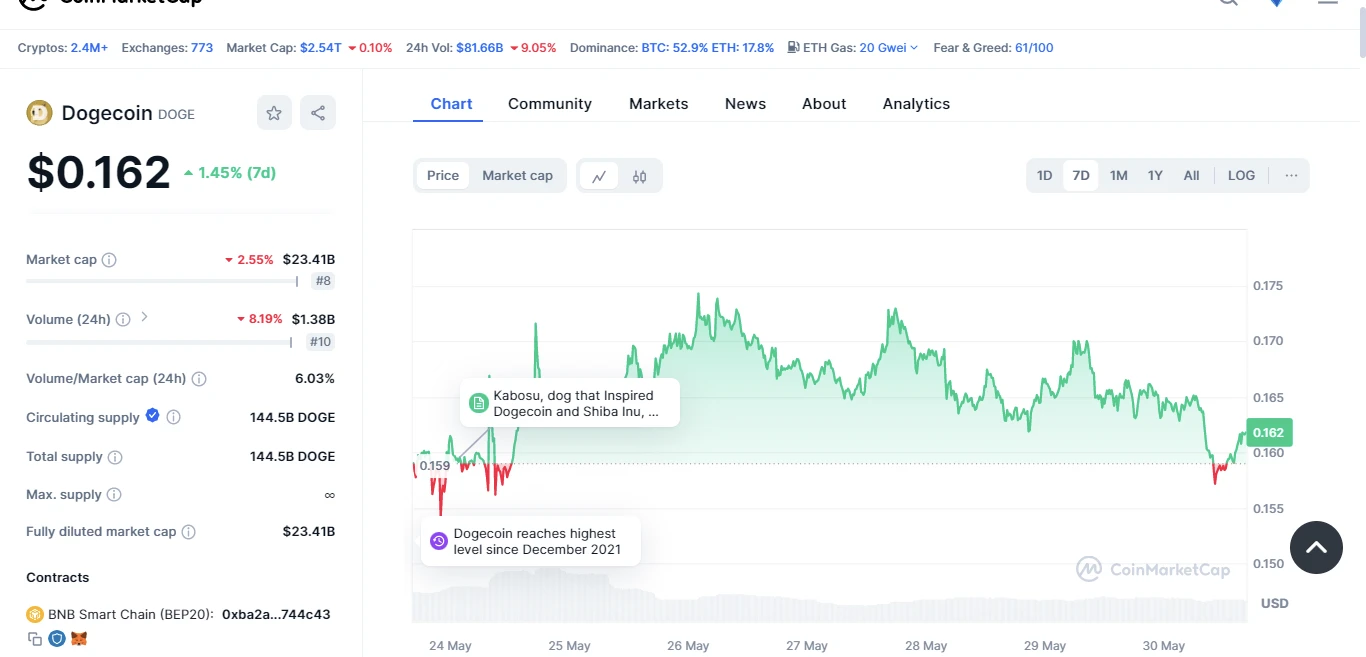Open the BTC 52.9% ETH 17.8% dominance link

pos(708,48)
